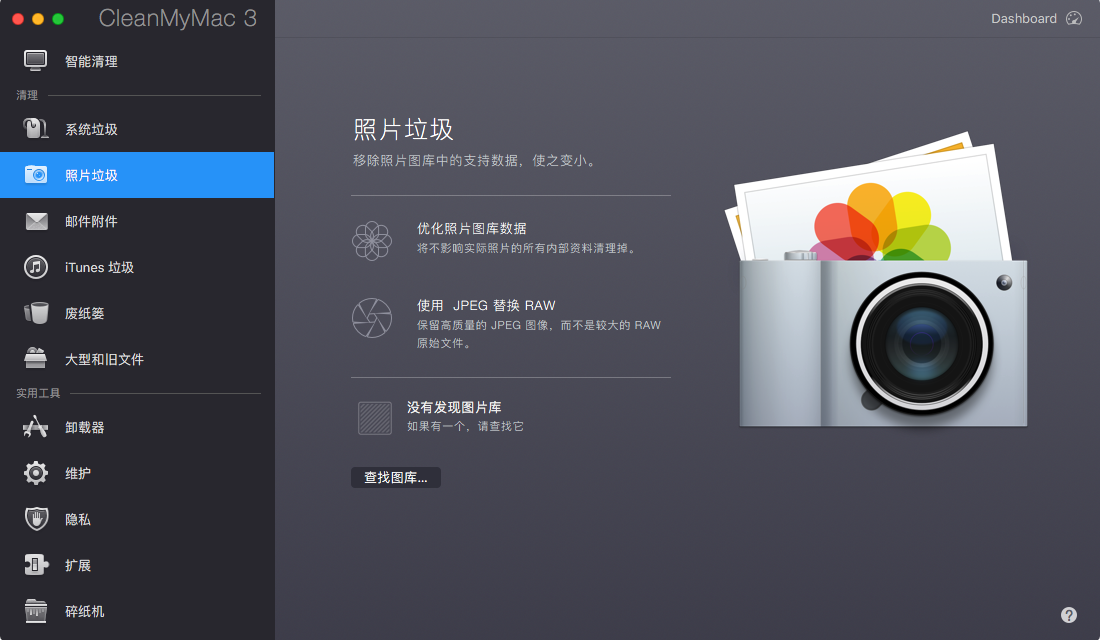
Task: Open the 废纸篓 section
Action: click(x=137, y=313)
